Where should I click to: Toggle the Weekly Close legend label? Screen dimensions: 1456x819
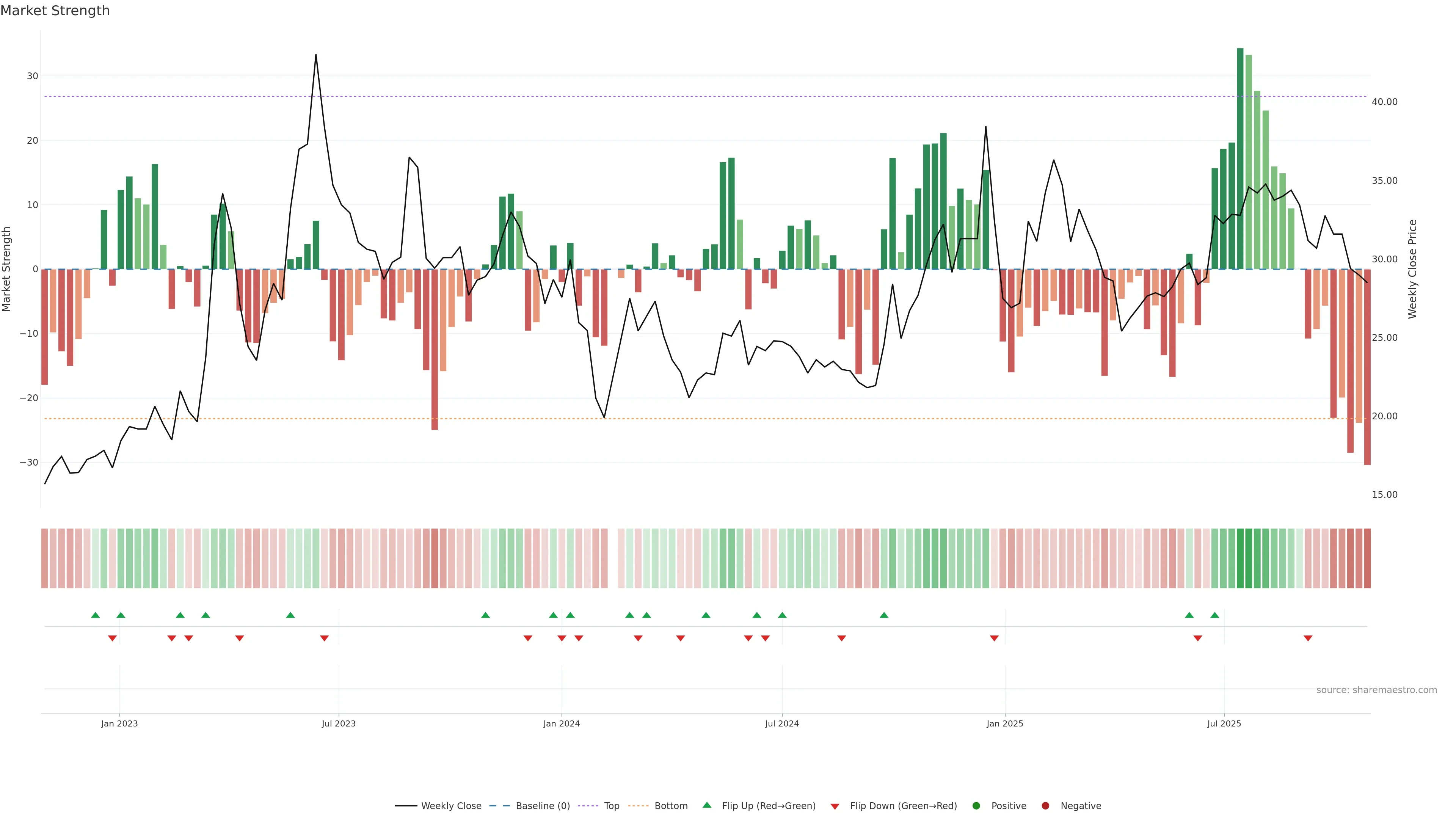pyautogui.click(x=451, y=806)
